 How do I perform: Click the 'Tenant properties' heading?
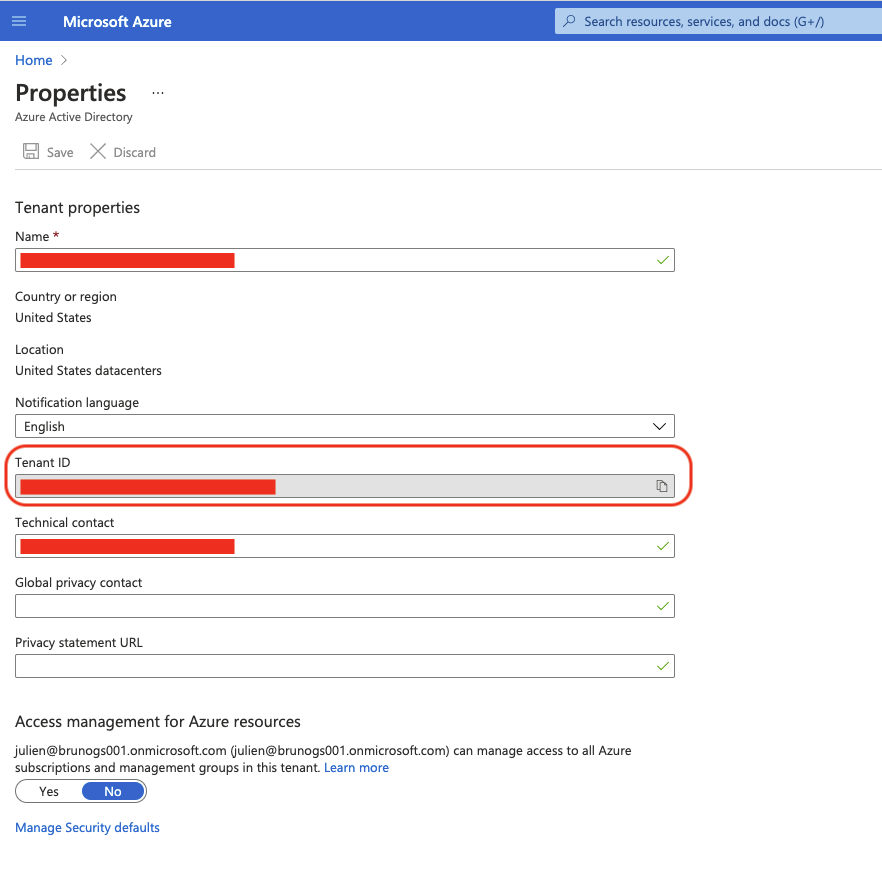[77, 207]
